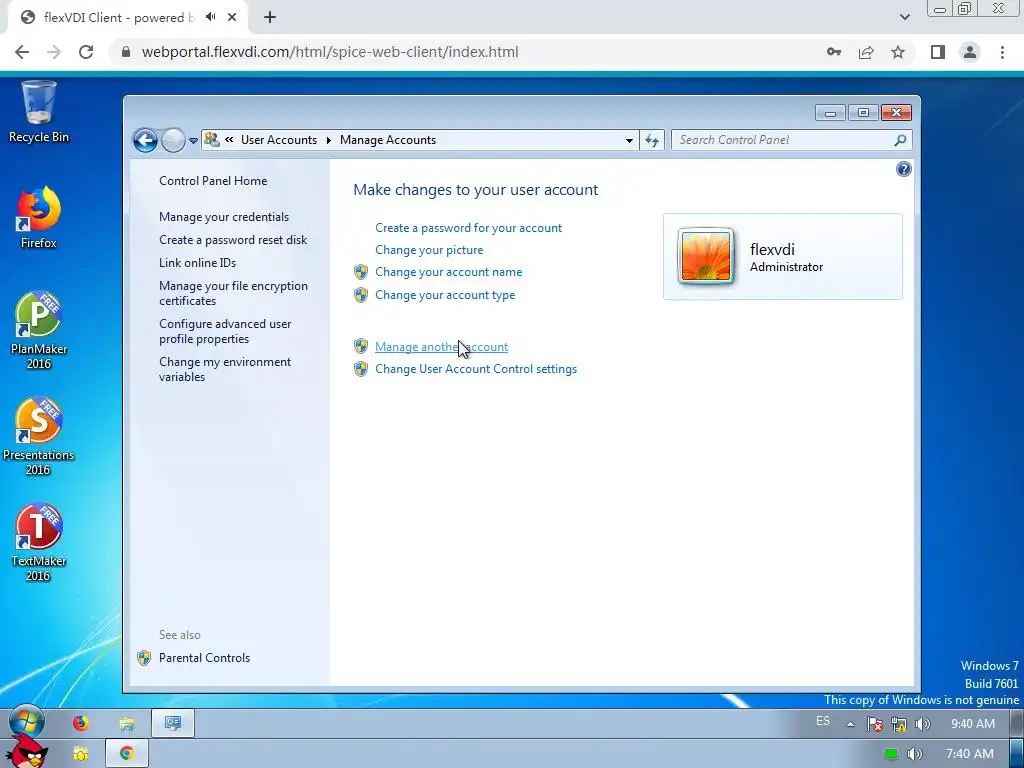Click the browser back arrow
The image size is (1024, 768).
click(x=22, y=52)
